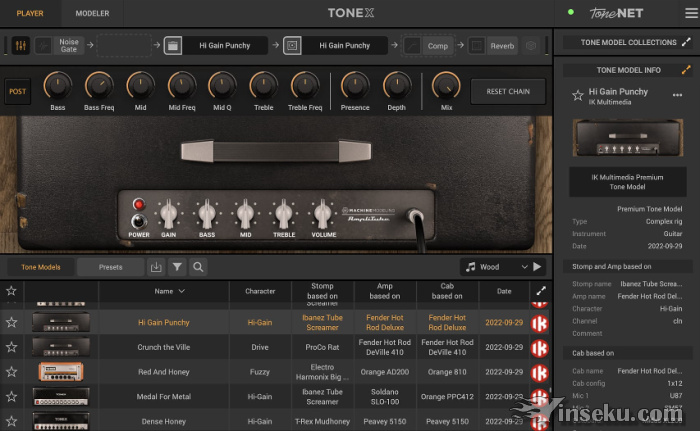This screenshot has height=431, width=700.
Task: Click the three-dots options for Hi Gain Punchy
Action: (x=678, y=95)
